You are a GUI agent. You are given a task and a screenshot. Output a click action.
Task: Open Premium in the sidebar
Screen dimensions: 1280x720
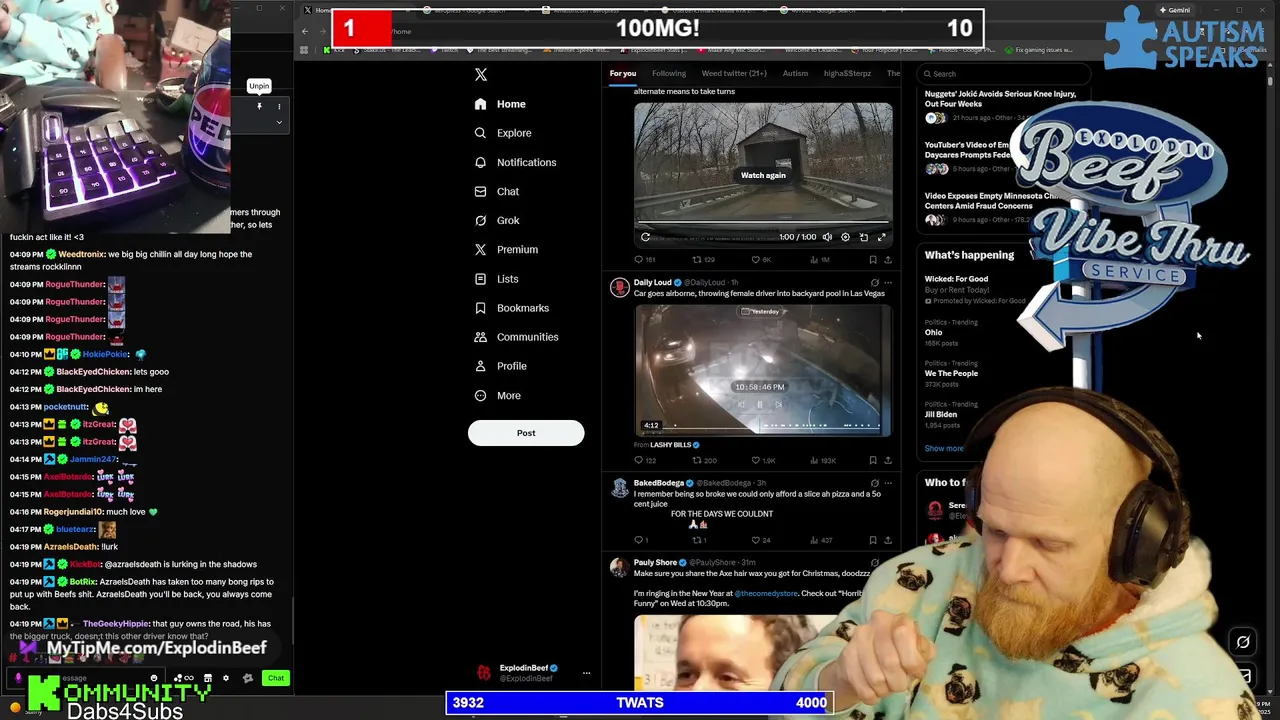[506, 249]
